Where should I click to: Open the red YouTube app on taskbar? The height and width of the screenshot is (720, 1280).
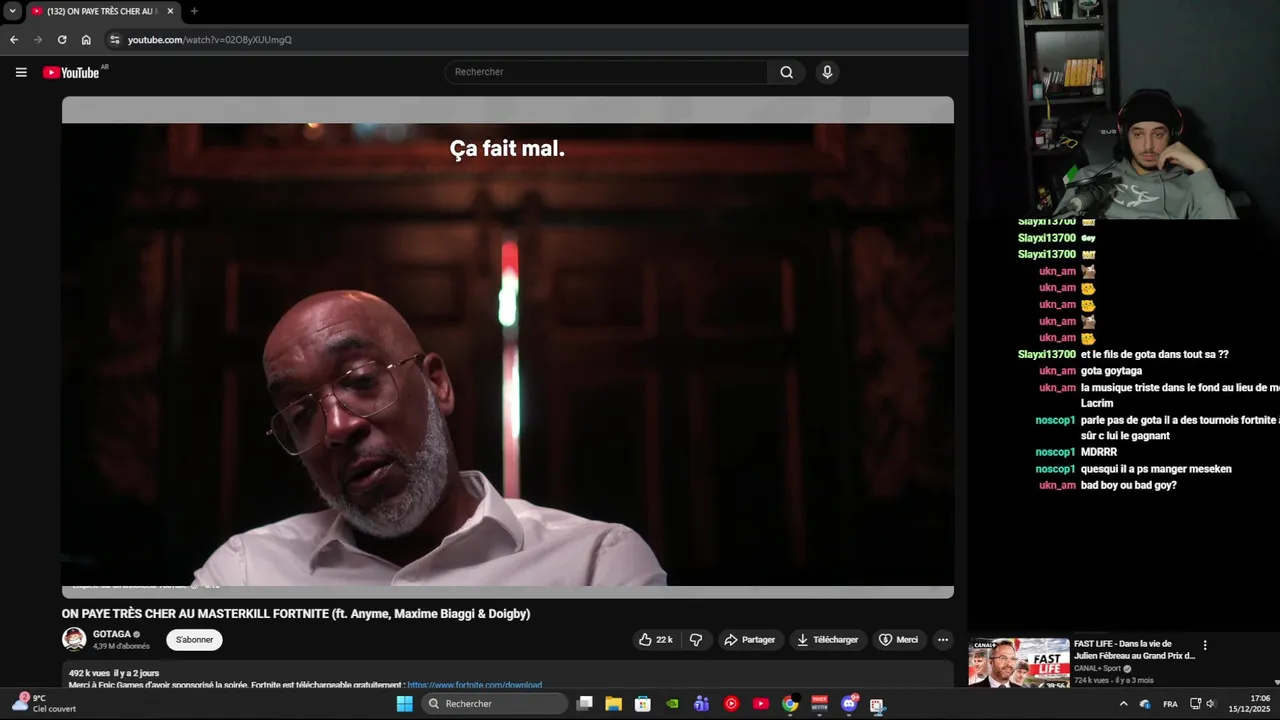760,704
